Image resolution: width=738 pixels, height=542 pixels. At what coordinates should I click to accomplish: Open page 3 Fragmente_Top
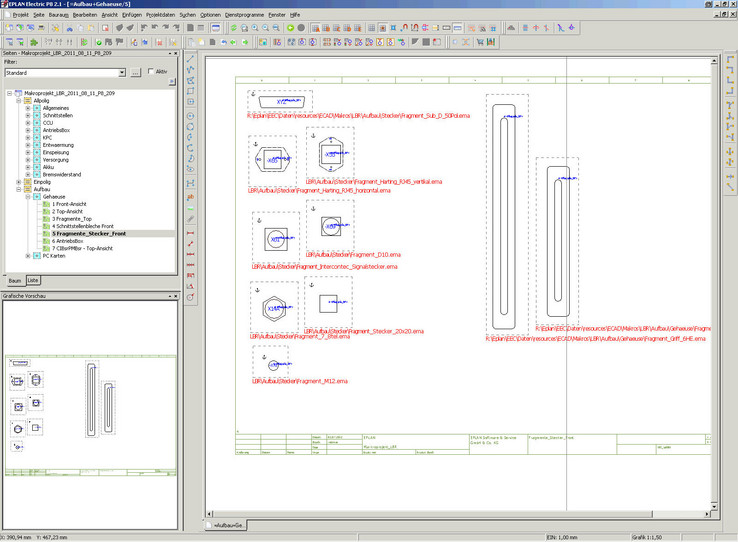click(x=71, y=219)
